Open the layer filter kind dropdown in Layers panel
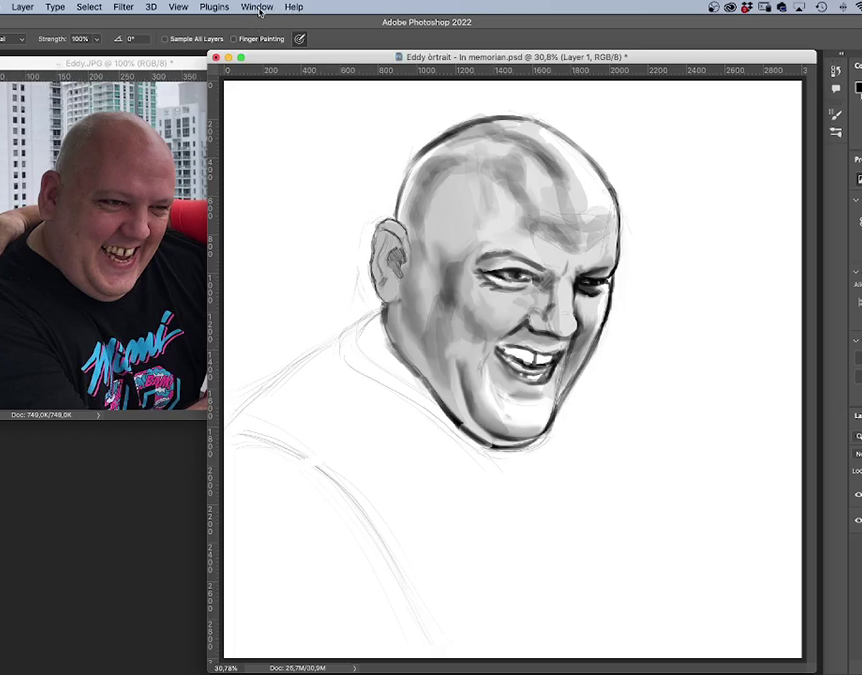 pyautogui.click(x=858, y=436)
